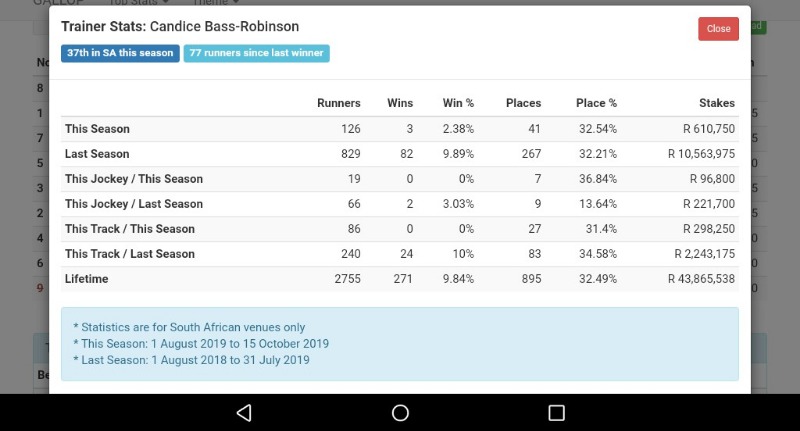The image size is (800, 431).
Task: Select the Win % column header
Action: pos(458,103)
